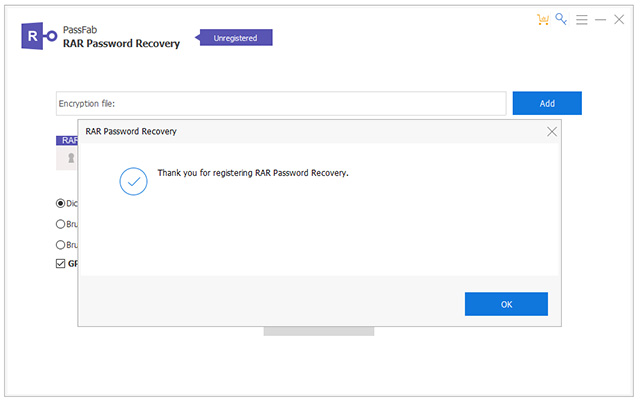Select the Dictionary attack radio button
This screenshot has height=401, width=640.
[60, 203]
